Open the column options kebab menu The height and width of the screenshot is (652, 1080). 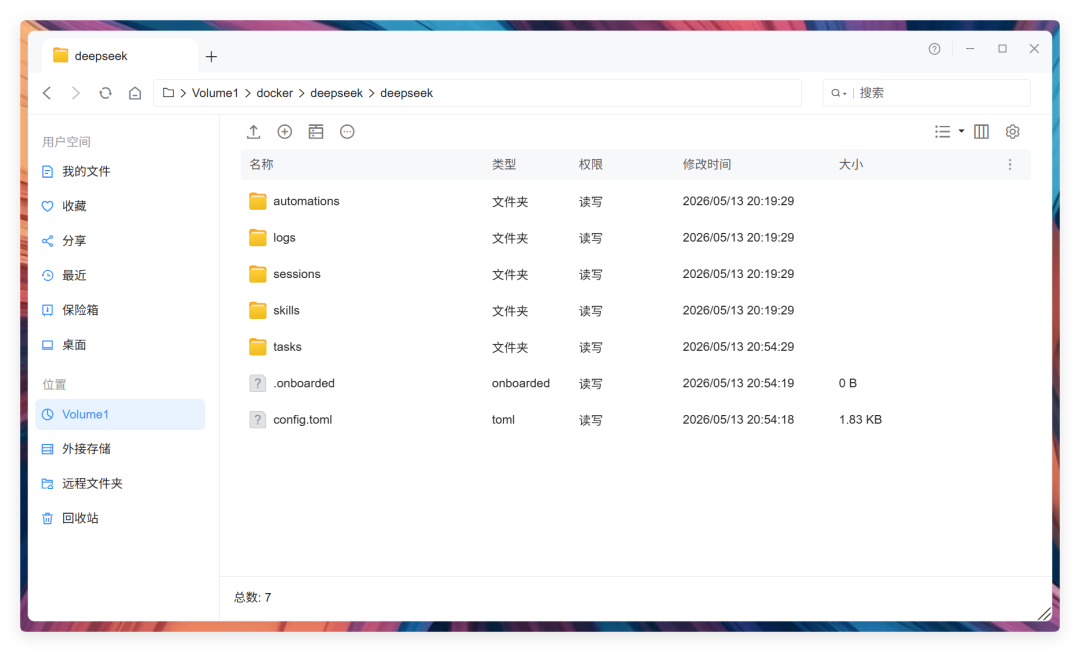(x=1010, y=165)
